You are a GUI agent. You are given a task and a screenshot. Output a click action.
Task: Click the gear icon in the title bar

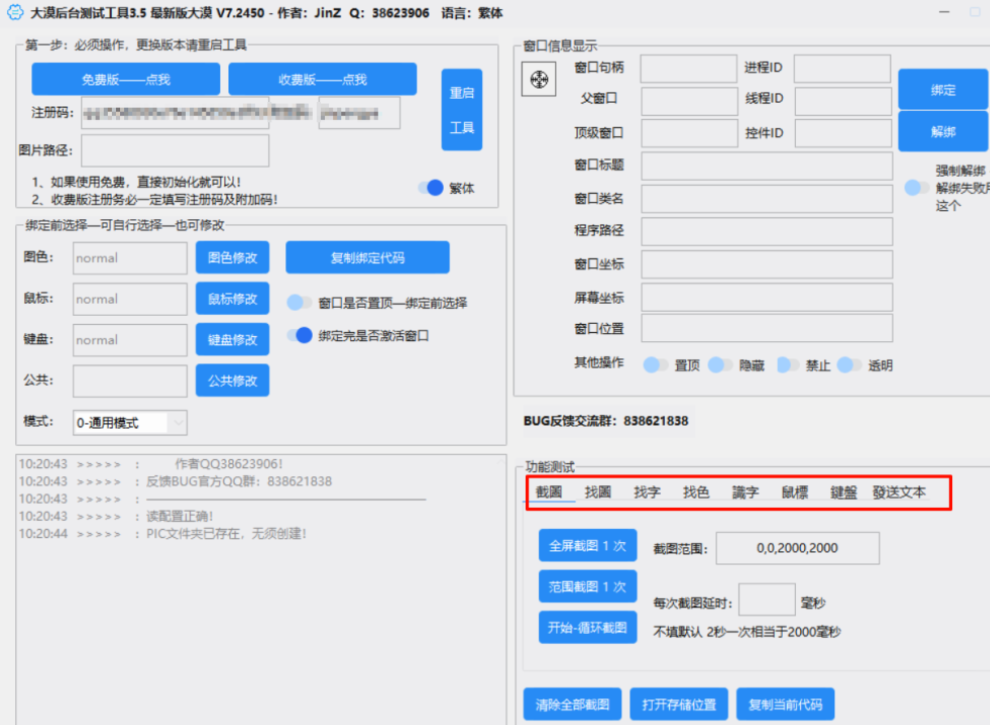click(x=14, y=13)
